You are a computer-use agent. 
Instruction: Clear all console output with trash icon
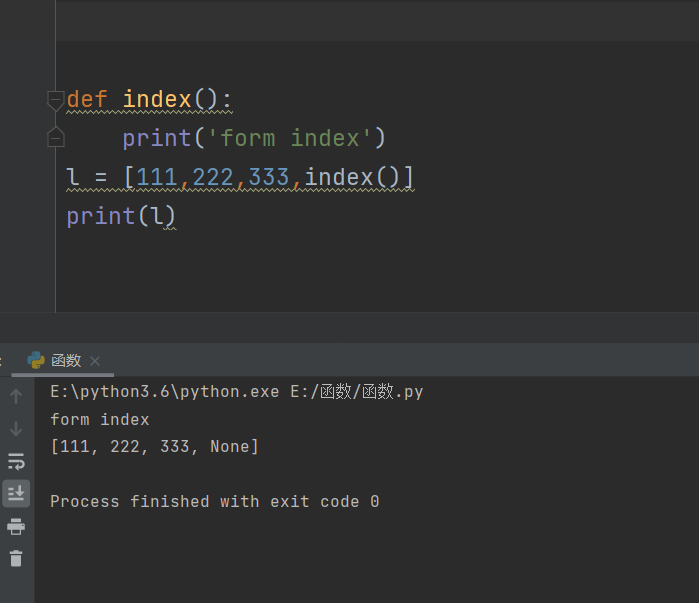16,558
